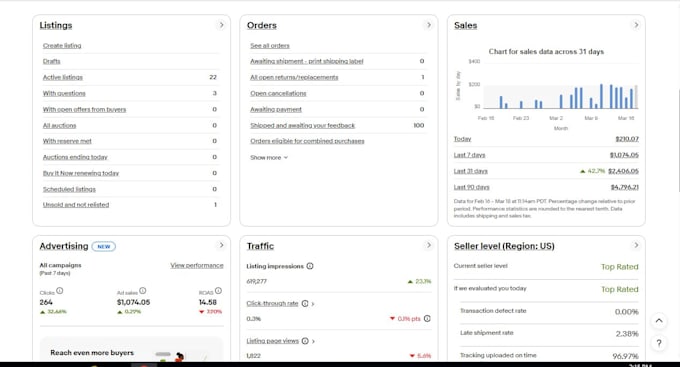The image size is (680, 367).
Task: Open Create listing link
Action: (x=62, y=46)
